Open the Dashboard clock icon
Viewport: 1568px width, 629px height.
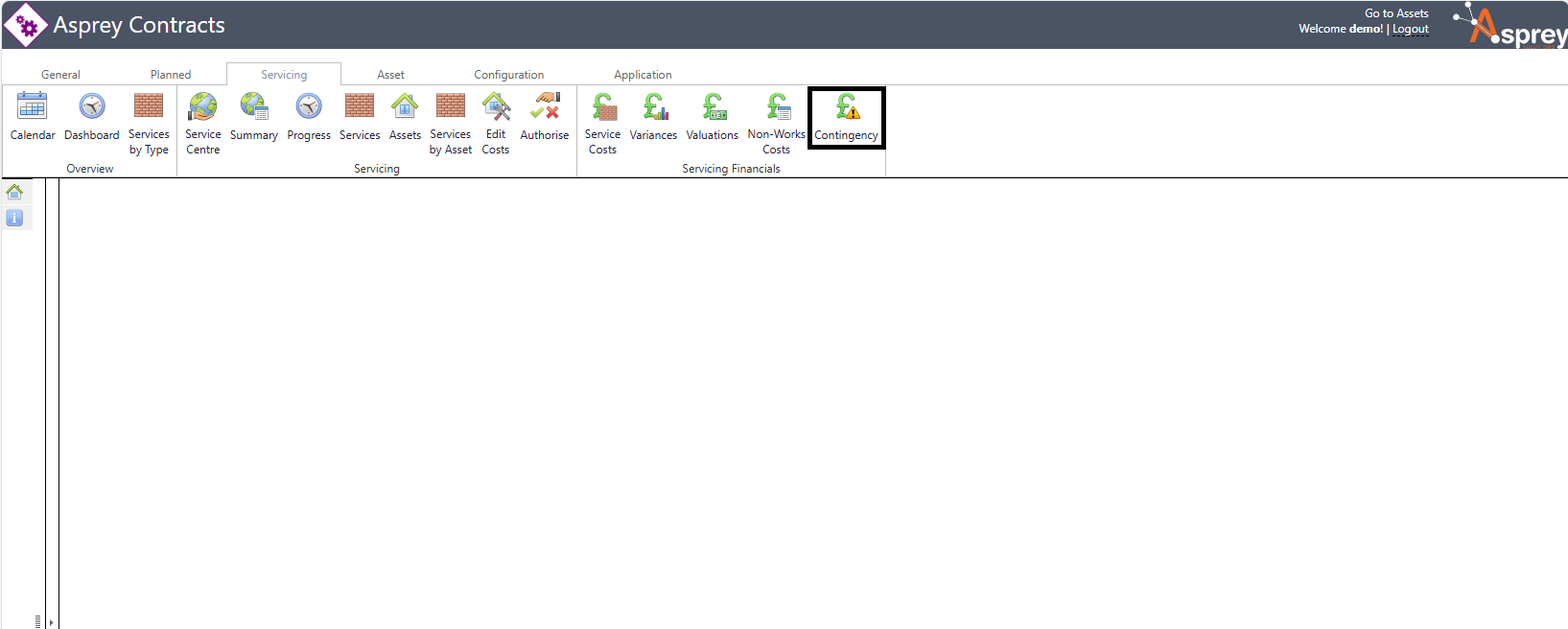(92, 106)
